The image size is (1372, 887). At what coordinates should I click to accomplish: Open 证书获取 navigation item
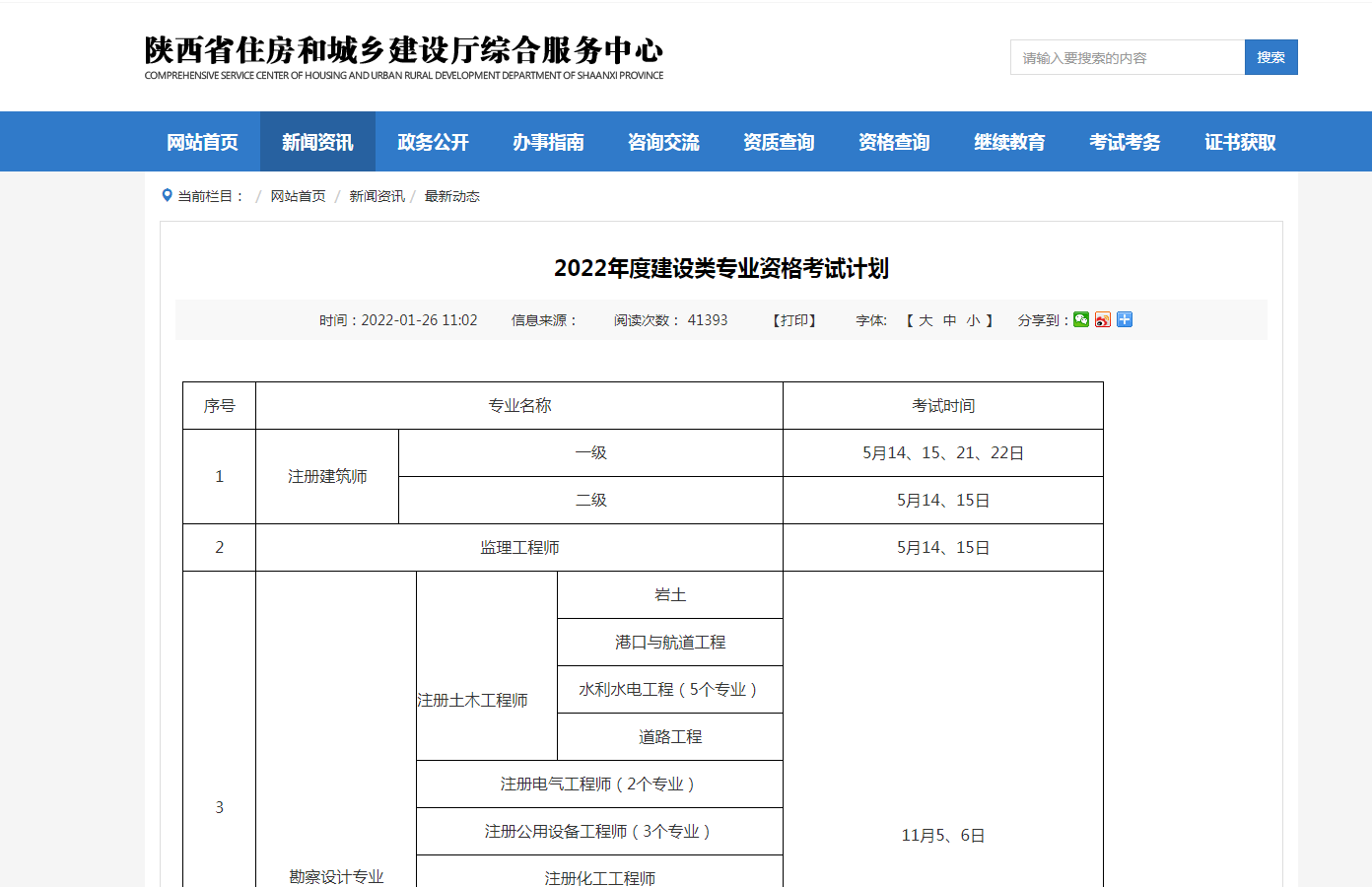1240,142
